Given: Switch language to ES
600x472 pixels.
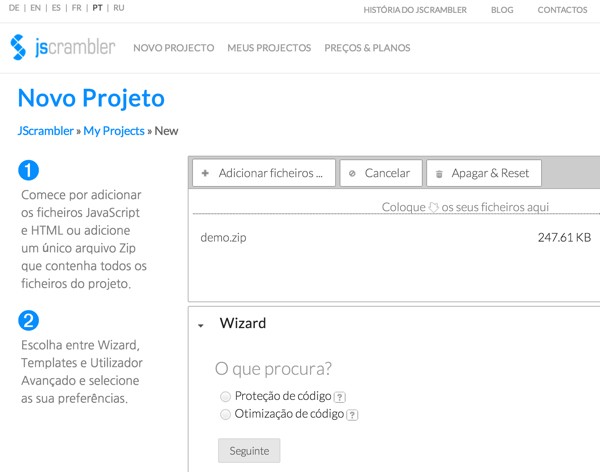Looking at the screenshot, I should click(56, 8).
